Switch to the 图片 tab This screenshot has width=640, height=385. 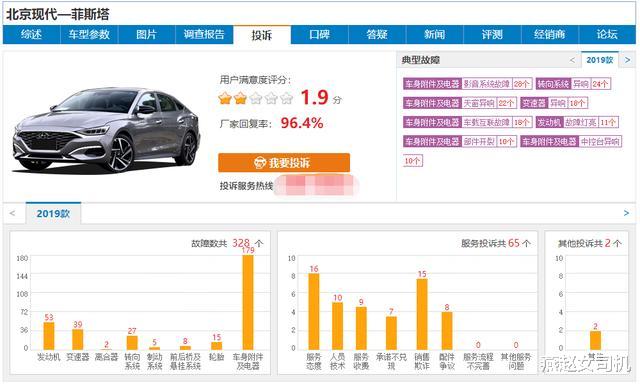(x=147, y=35)
